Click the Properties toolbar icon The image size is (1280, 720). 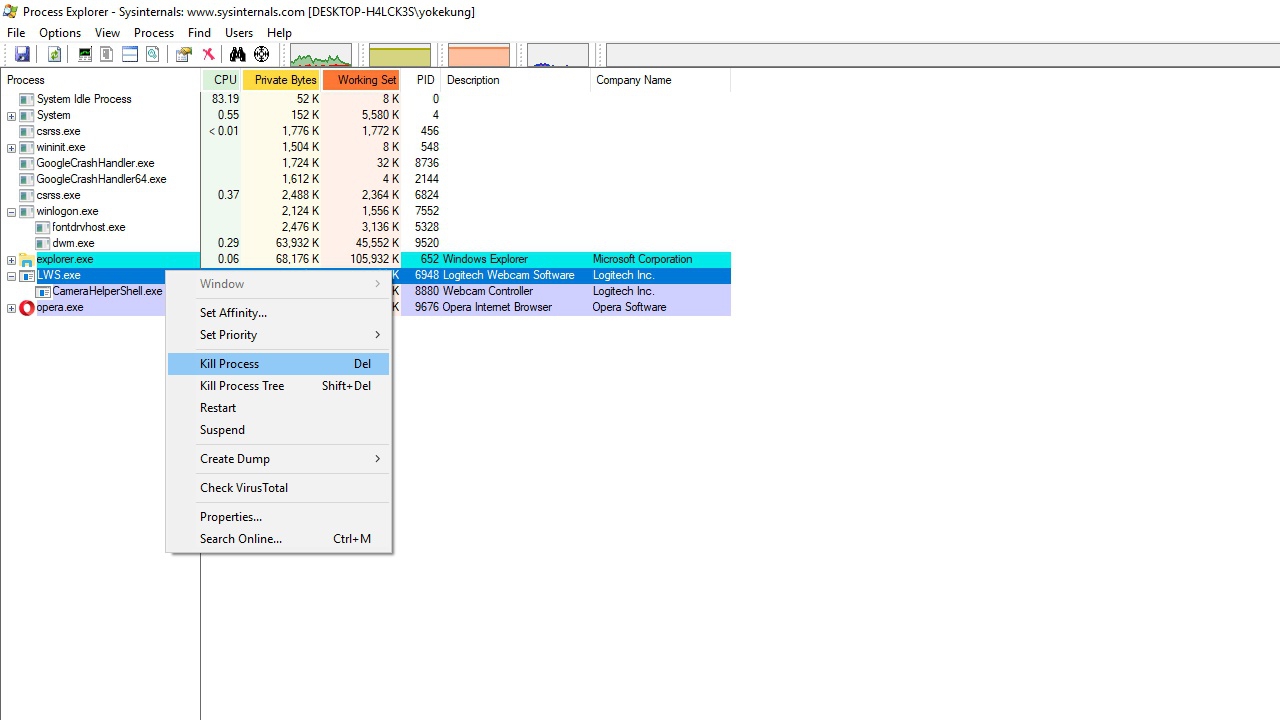184,55
